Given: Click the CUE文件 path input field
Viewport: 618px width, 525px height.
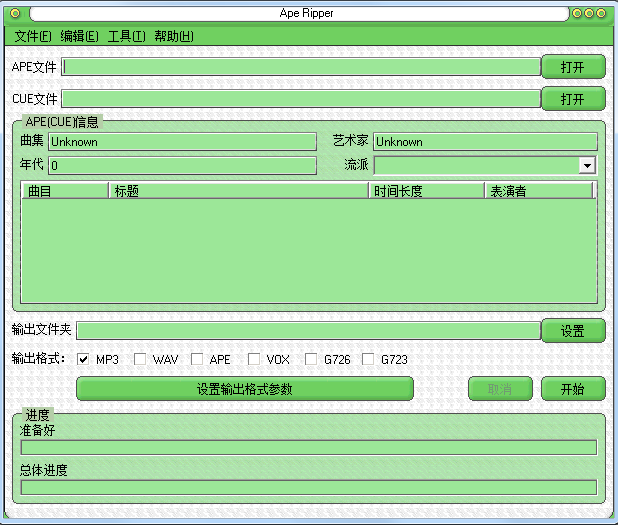Looking at the screenshot, I should pos(301,99).
